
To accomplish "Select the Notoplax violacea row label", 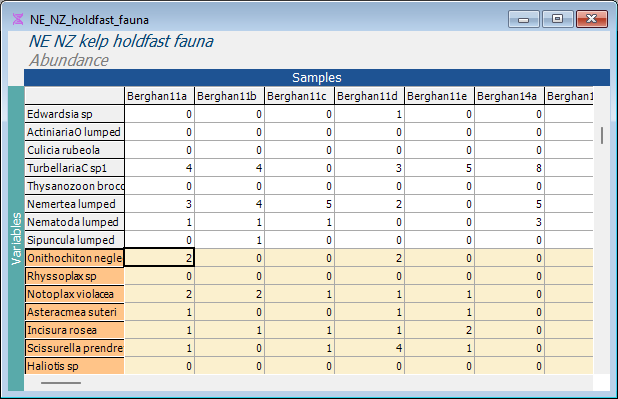I will [74, 294].
